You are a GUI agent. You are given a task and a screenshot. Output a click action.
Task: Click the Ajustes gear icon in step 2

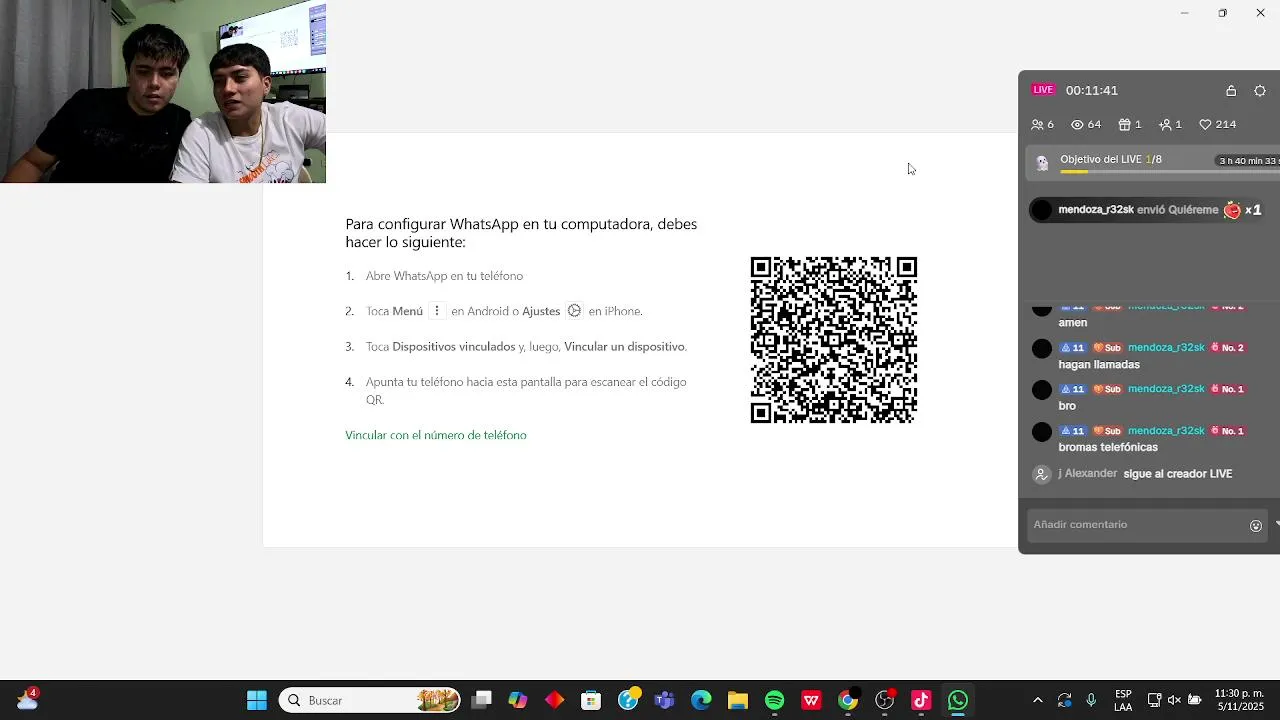[574, 311]
